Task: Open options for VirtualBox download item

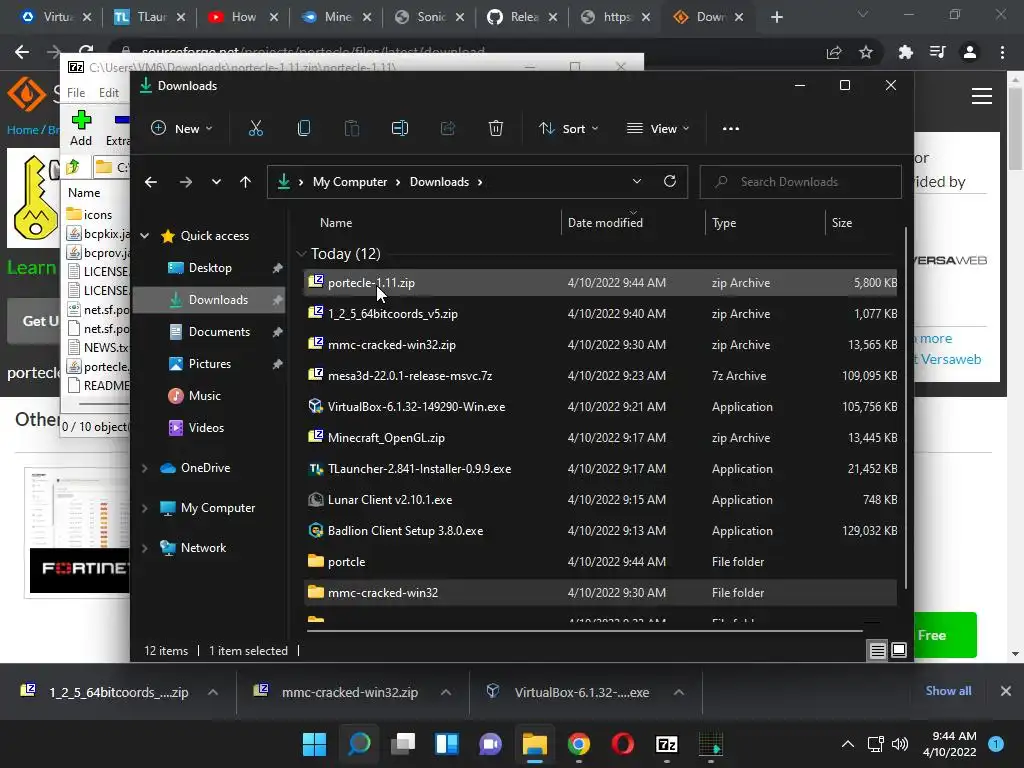Action: point(679,692)
